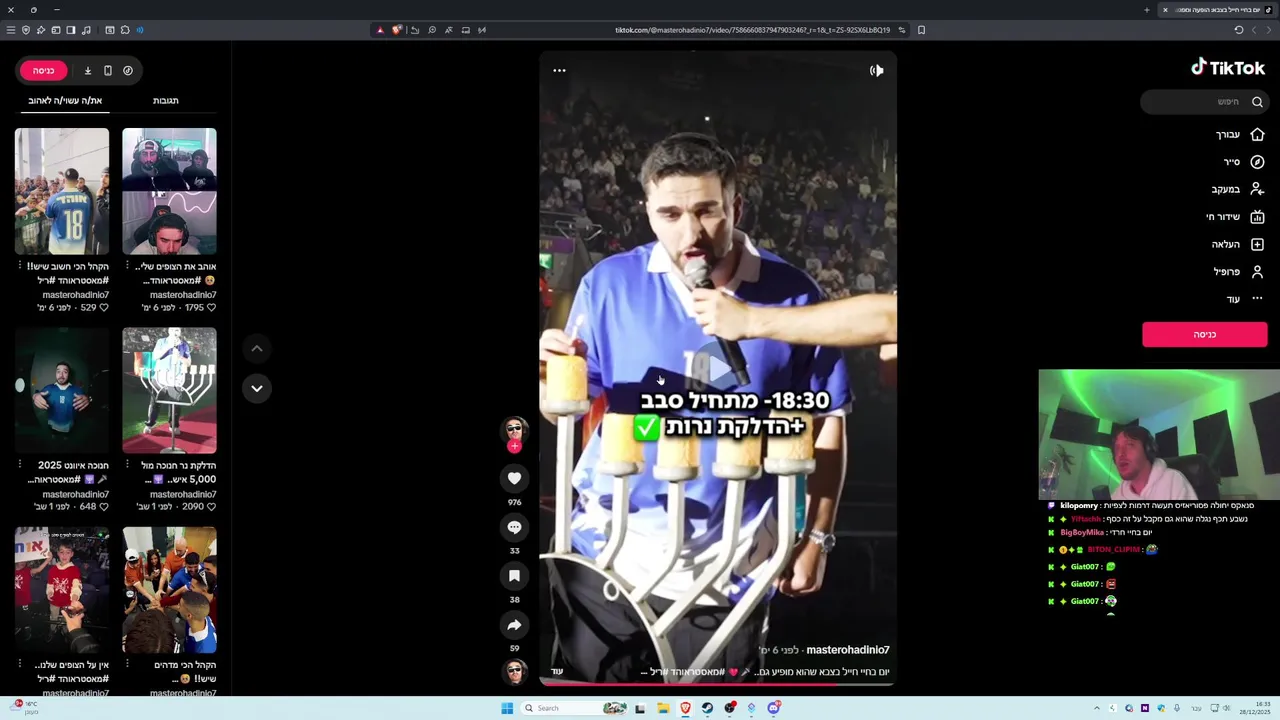Reload the page with the refresh icon
The image size is (1280, 720).
pyautogui.click(x=1238, y=30)
